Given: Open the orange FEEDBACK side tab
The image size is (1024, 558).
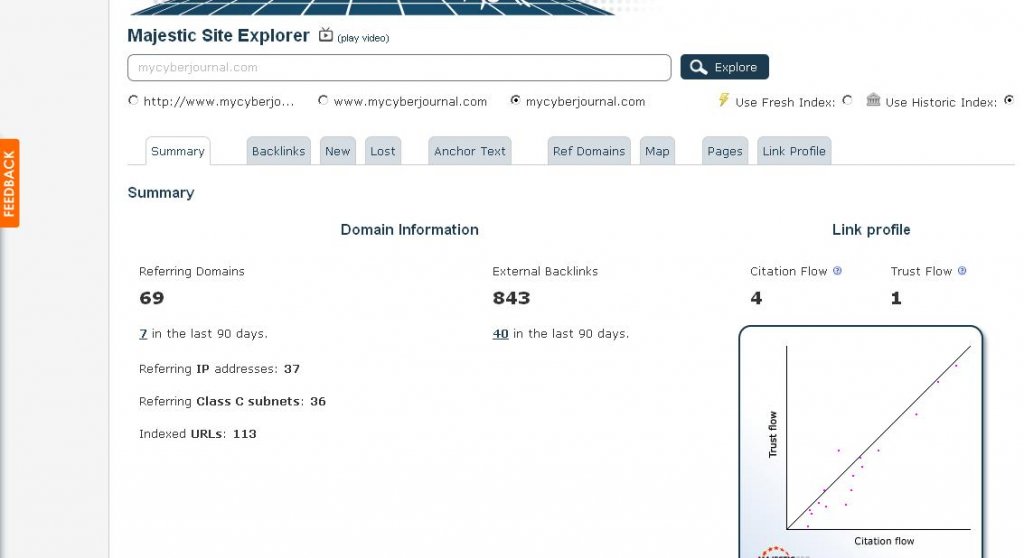Looking at the screenshot, I should pyautogui.click(x=9, y=183).
